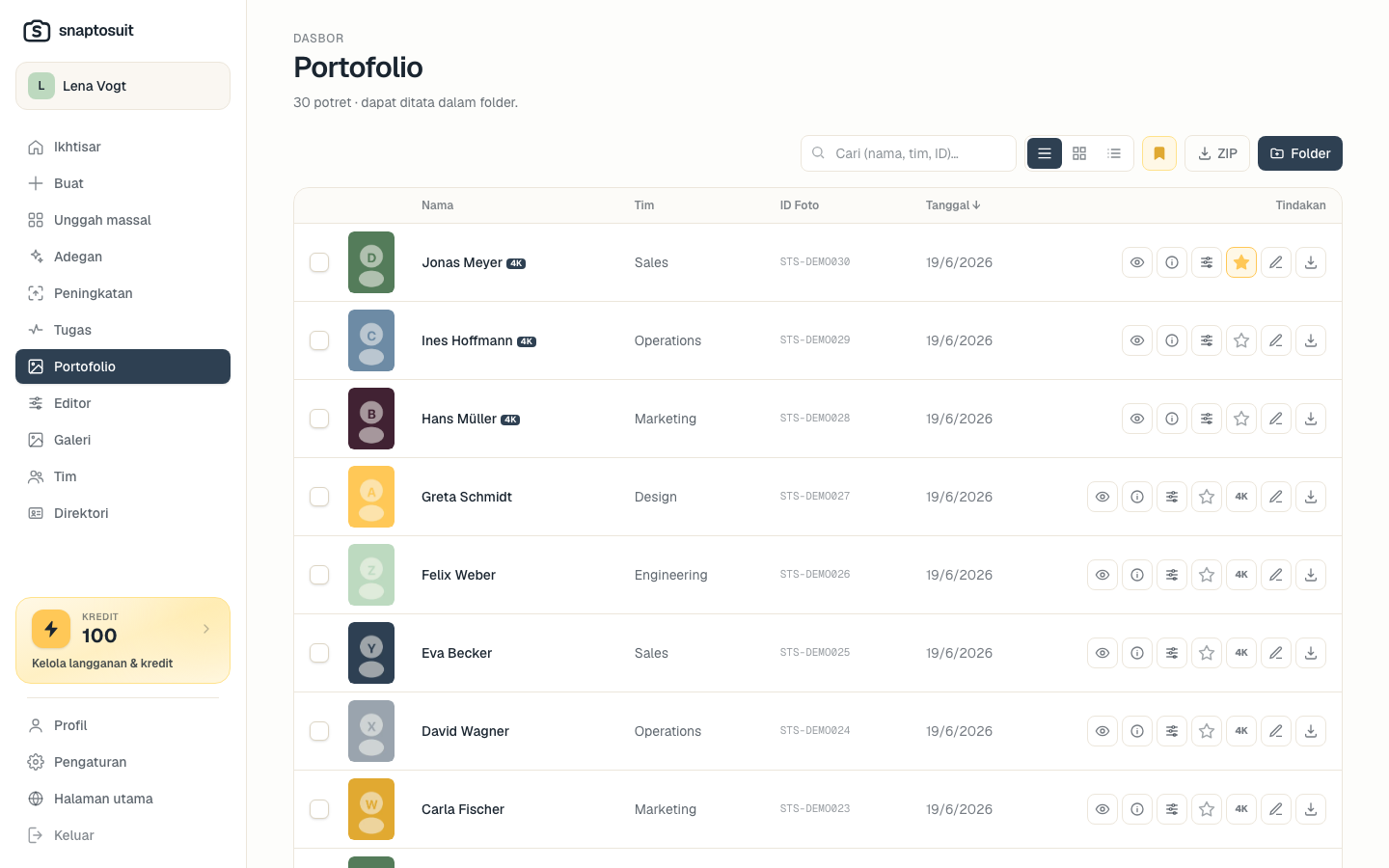Open Unggah massal page

point(123,220)
